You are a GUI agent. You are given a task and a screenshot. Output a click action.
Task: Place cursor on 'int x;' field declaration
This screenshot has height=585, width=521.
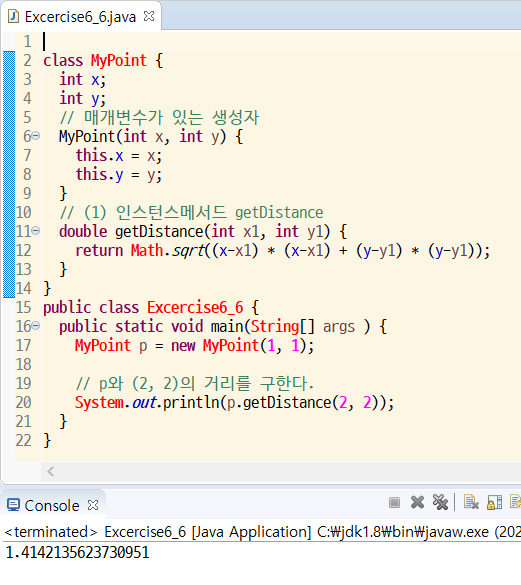point(83,79)
